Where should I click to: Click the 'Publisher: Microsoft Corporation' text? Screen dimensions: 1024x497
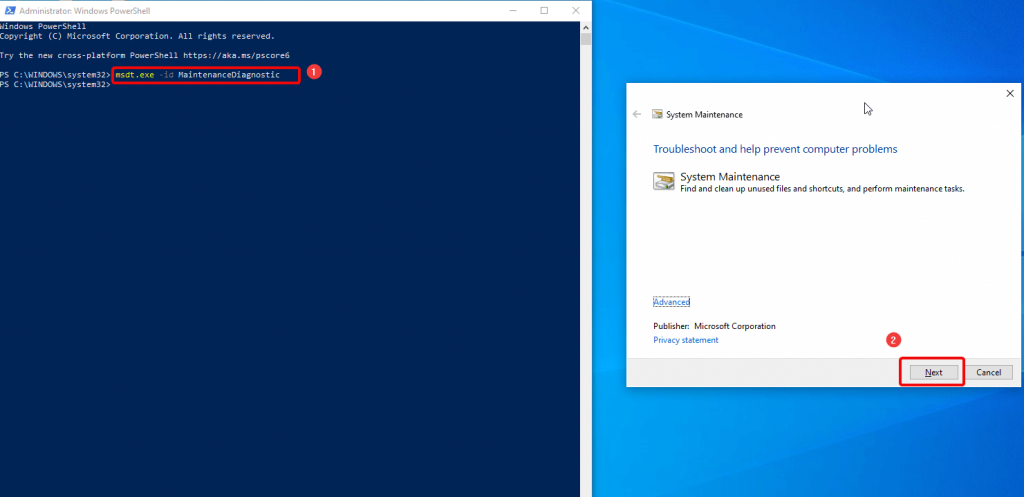[714, 326]
